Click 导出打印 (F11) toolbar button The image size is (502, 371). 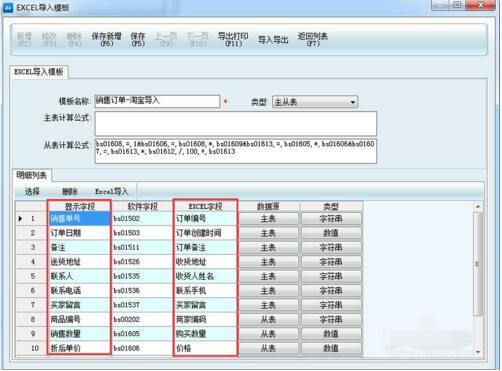pyautogui.click(x=233, y=39)
